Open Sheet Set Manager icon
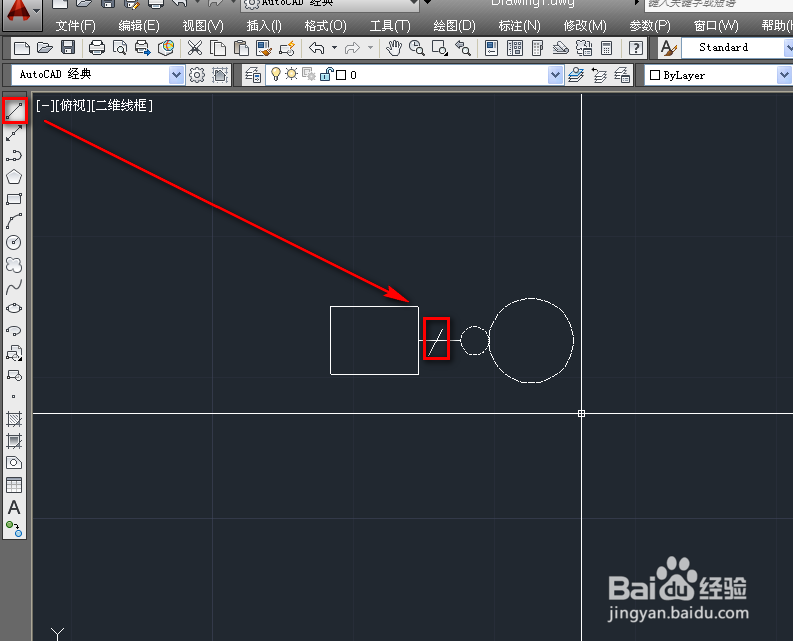The image size is (793, 641). click(560, 49)
